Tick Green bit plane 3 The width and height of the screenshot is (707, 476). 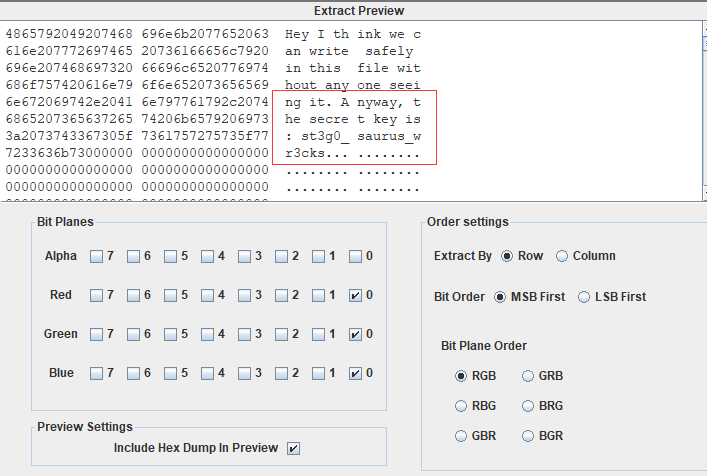pyautogui.click(x=244, y=334)
